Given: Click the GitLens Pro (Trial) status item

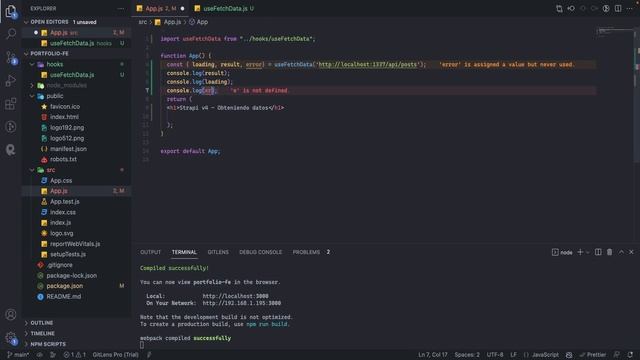Looking at the screenshot, I should 116,355.
